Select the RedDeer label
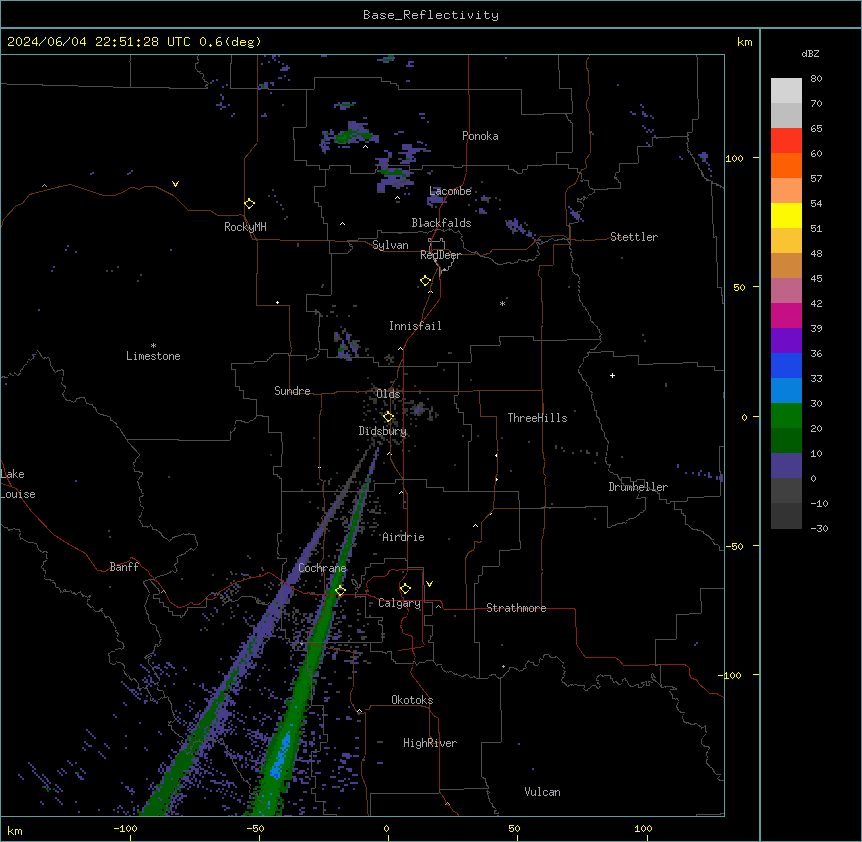This screenshot has width=862, height=842. (x=440, y=255)
